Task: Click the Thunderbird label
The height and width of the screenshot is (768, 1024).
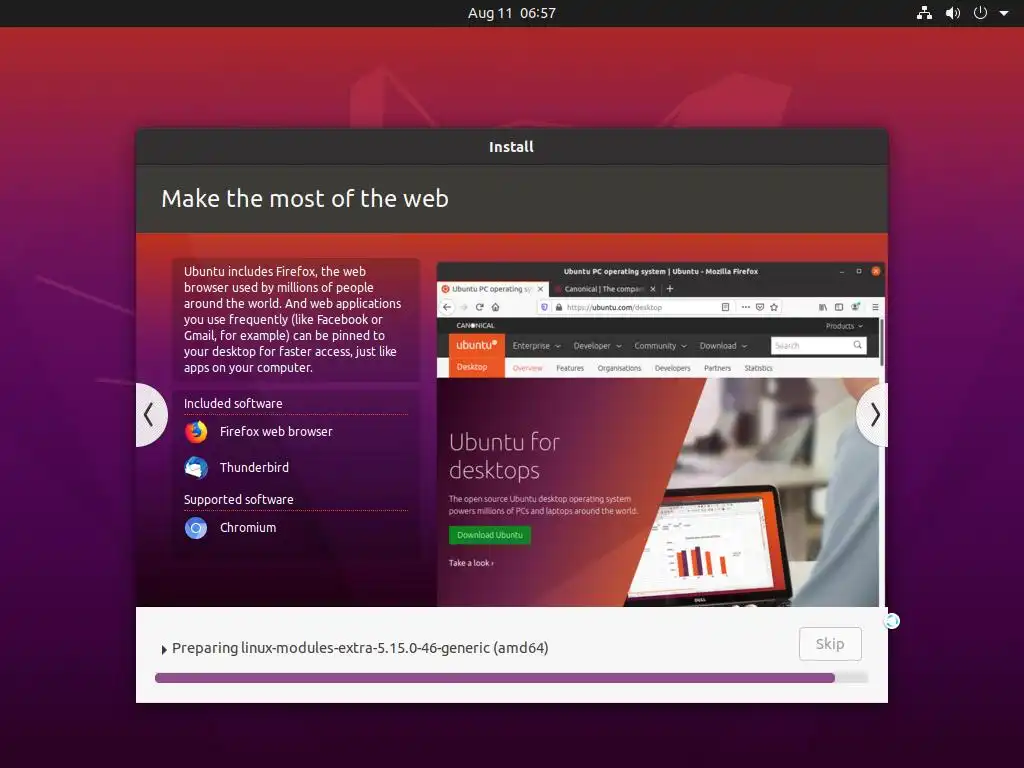Action: tap(254, 468)
